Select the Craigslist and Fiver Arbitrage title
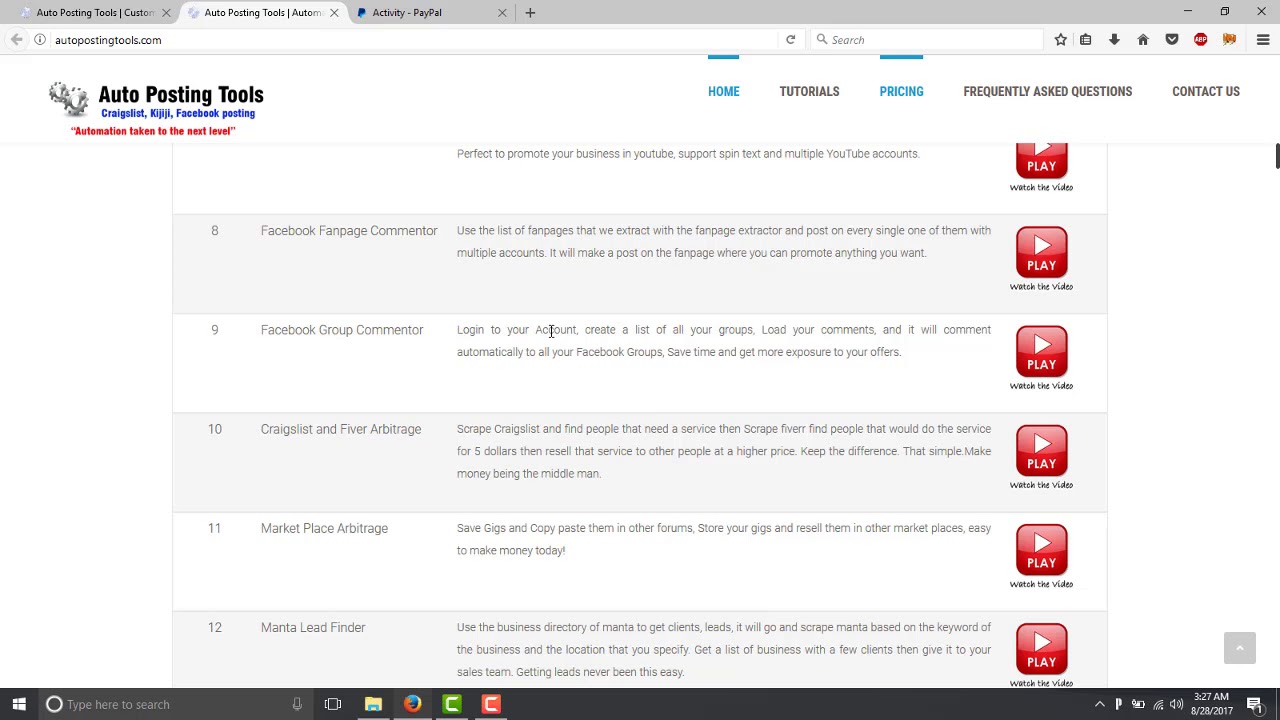Image resolution: width=1280 pixels, height=720 pixels. coord(341,429)
